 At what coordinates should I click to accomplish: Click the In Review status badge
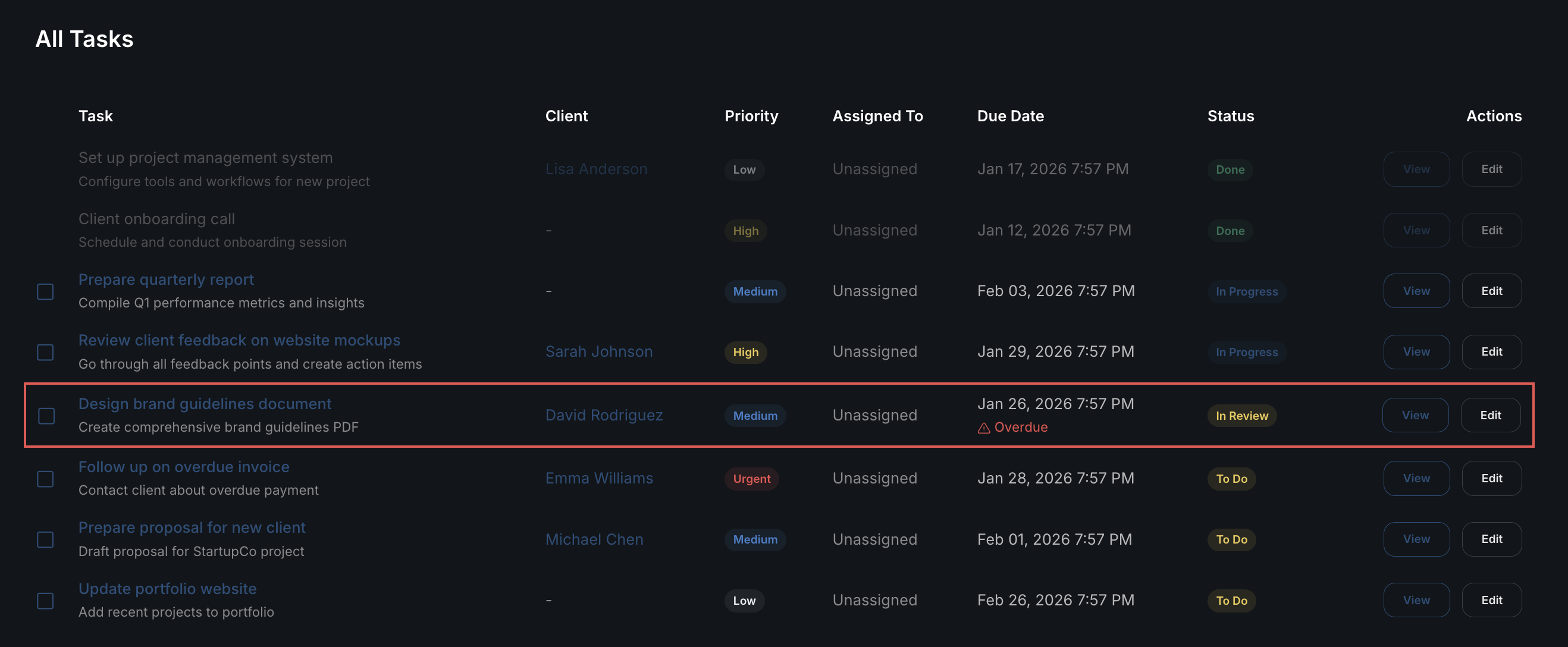(x=1241, y=416)
